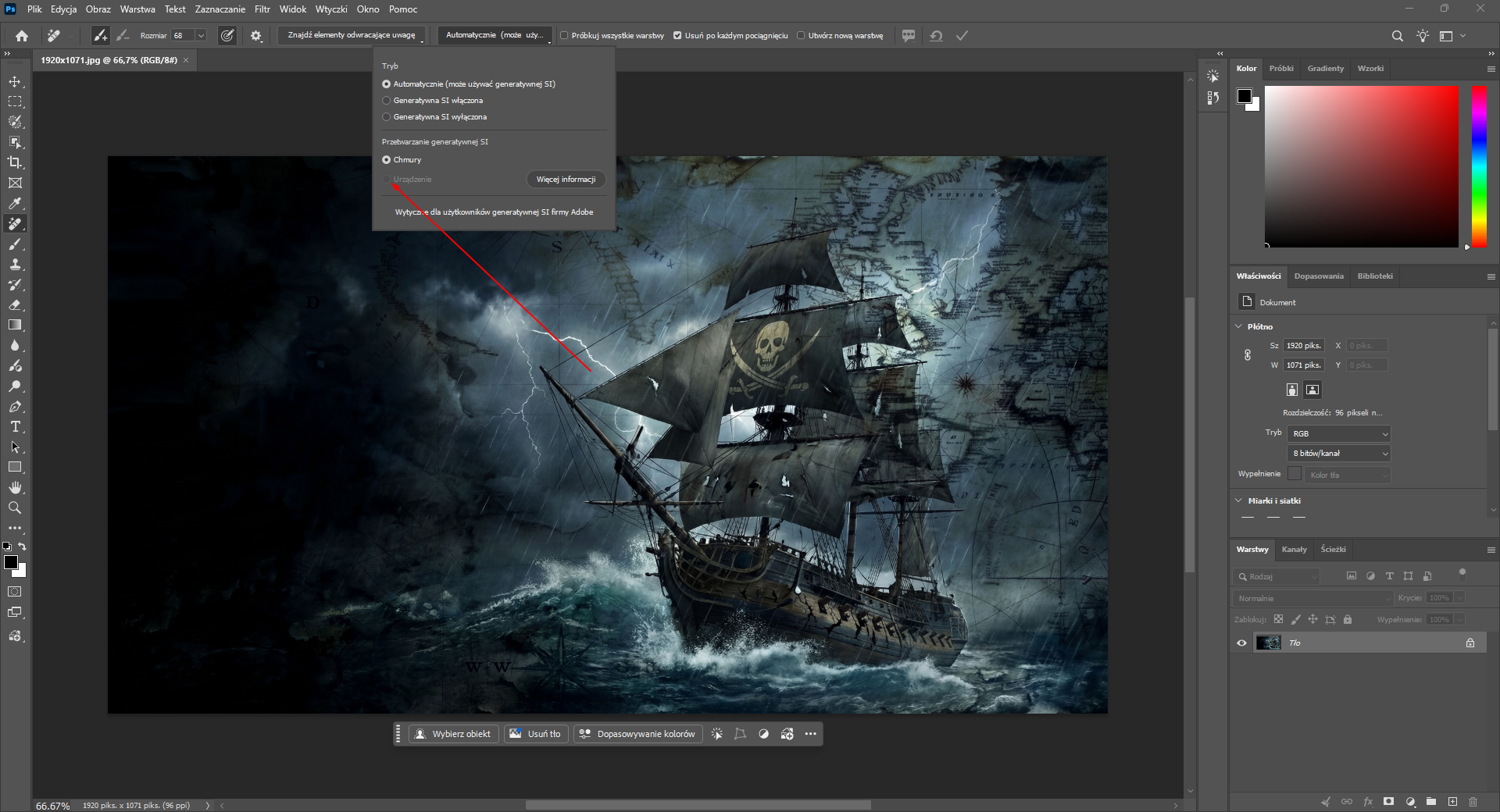Select 'Generatywna SI włączona' radio option
This screenshot has width=1500, height=812.
click(x=386, y=101)
